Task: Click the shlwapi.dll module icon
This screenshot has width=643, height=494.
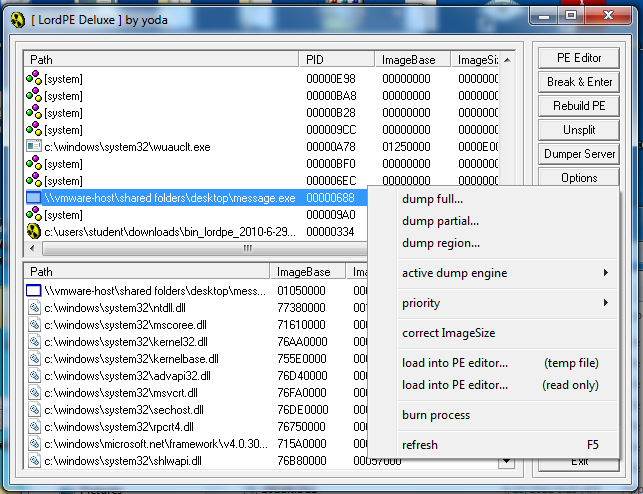Action: tap(34, 461)
